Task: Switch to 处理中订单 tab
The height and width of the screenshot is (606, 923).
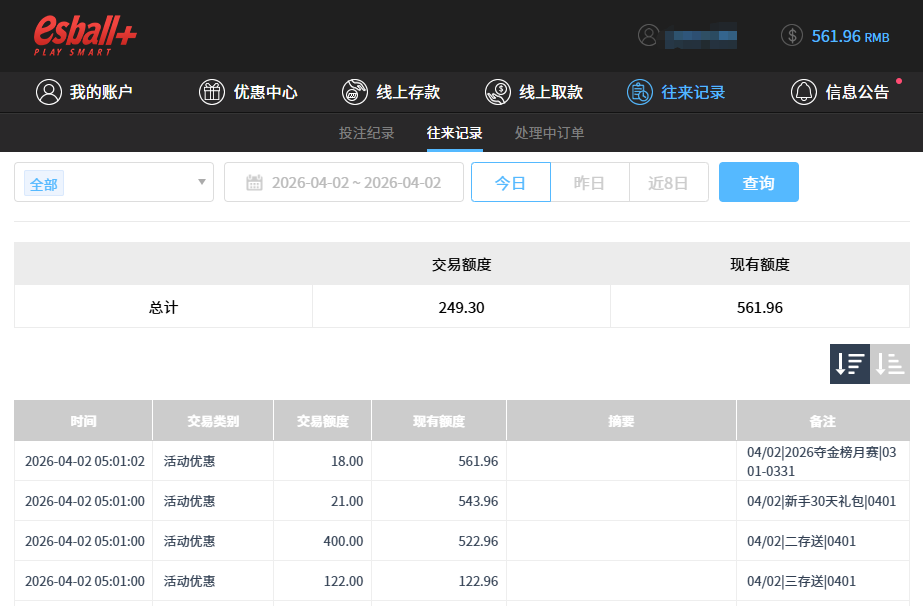Action: coord(549,133)
